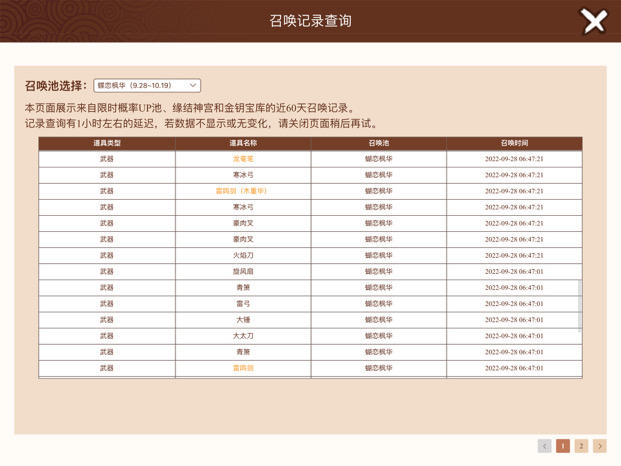Viewport: 621px width, 466px height.
Task: Click the 召唤时间 column header
Action: pos(514,144)
